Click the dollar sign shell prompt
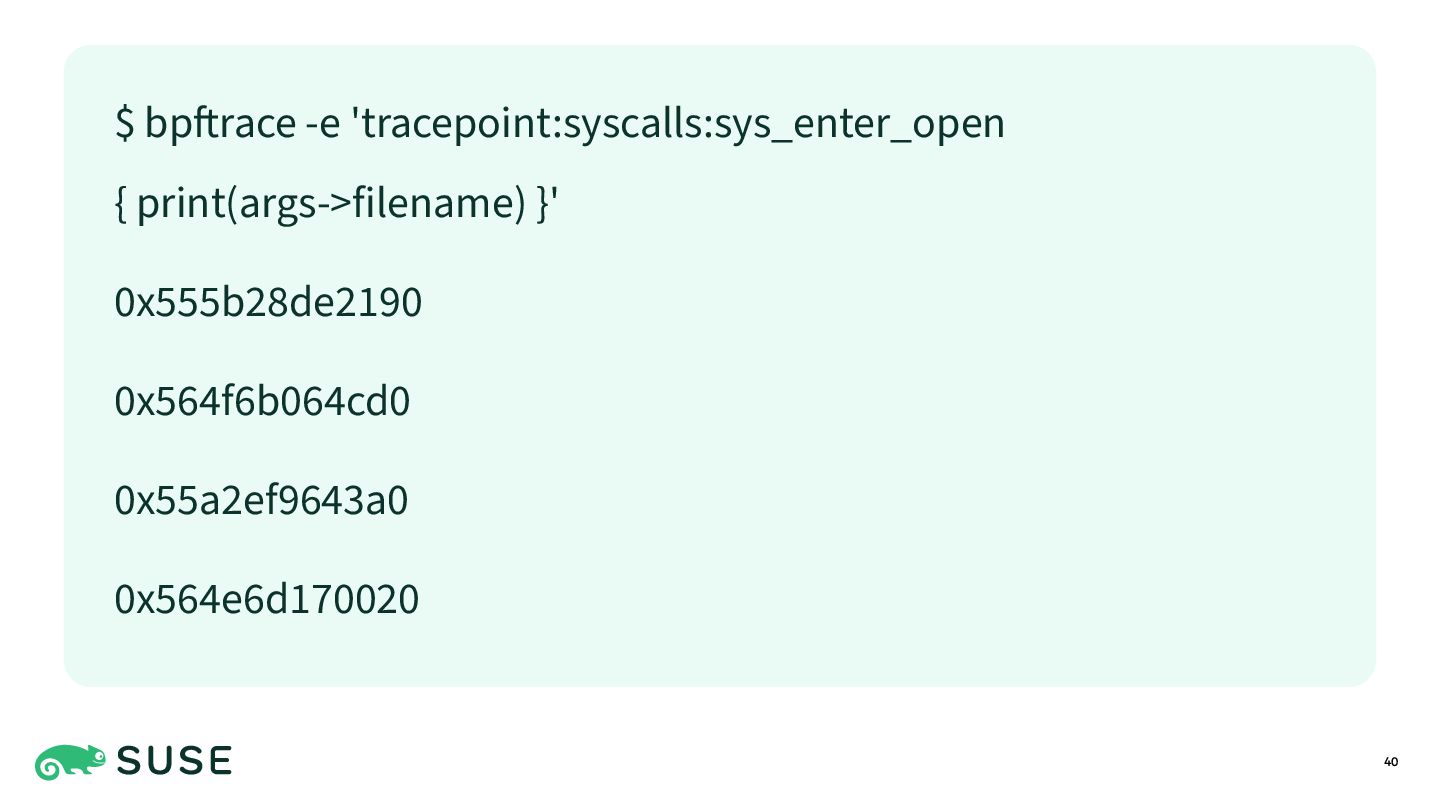The width and height of the screenshot is (1440, 810). (125, 124)
